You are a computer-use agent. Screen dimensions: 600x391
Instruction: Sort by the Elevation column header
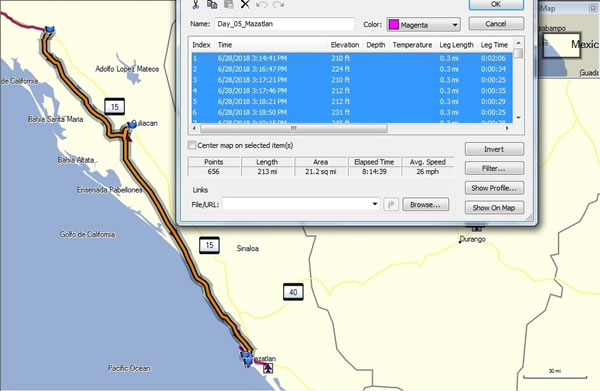[345, 45]
